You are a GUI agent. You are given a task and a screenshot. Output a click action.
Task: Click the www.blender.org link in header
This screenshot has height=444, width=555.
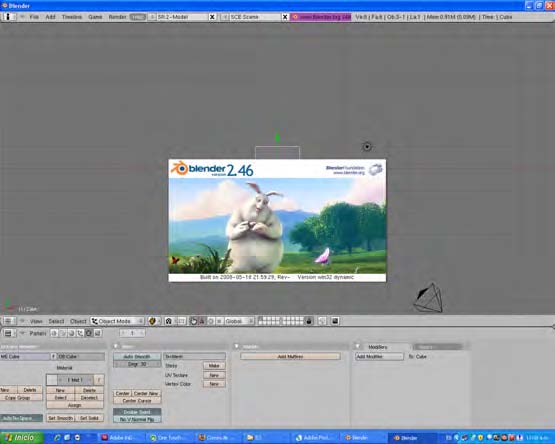pyautogui.click(x=321, y=17)
